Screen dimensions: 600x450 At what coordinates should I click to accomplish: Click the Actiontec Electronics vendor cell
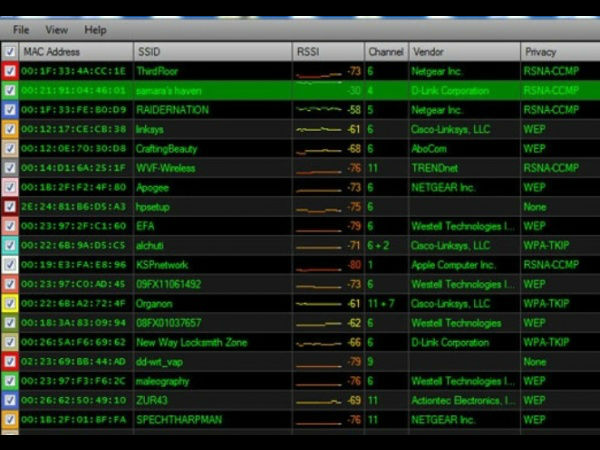click(463, 400)
